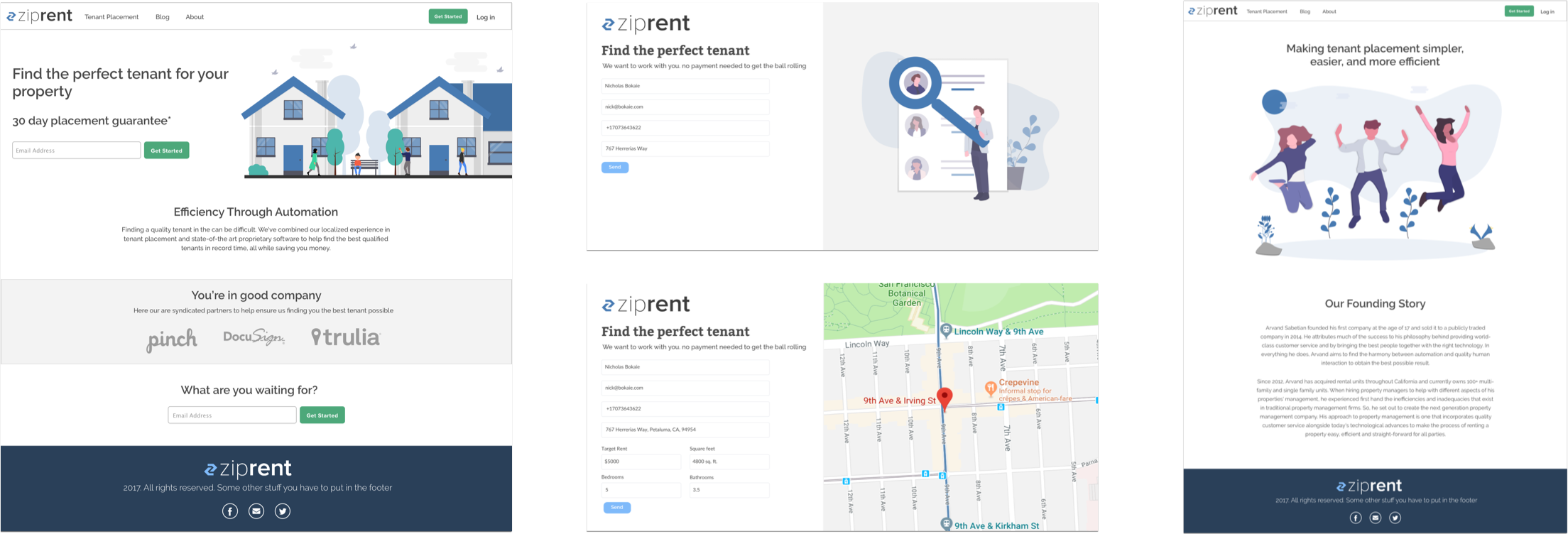
Task: Click the ziprent logo in the homepage mockup footer
Action: 248,469
